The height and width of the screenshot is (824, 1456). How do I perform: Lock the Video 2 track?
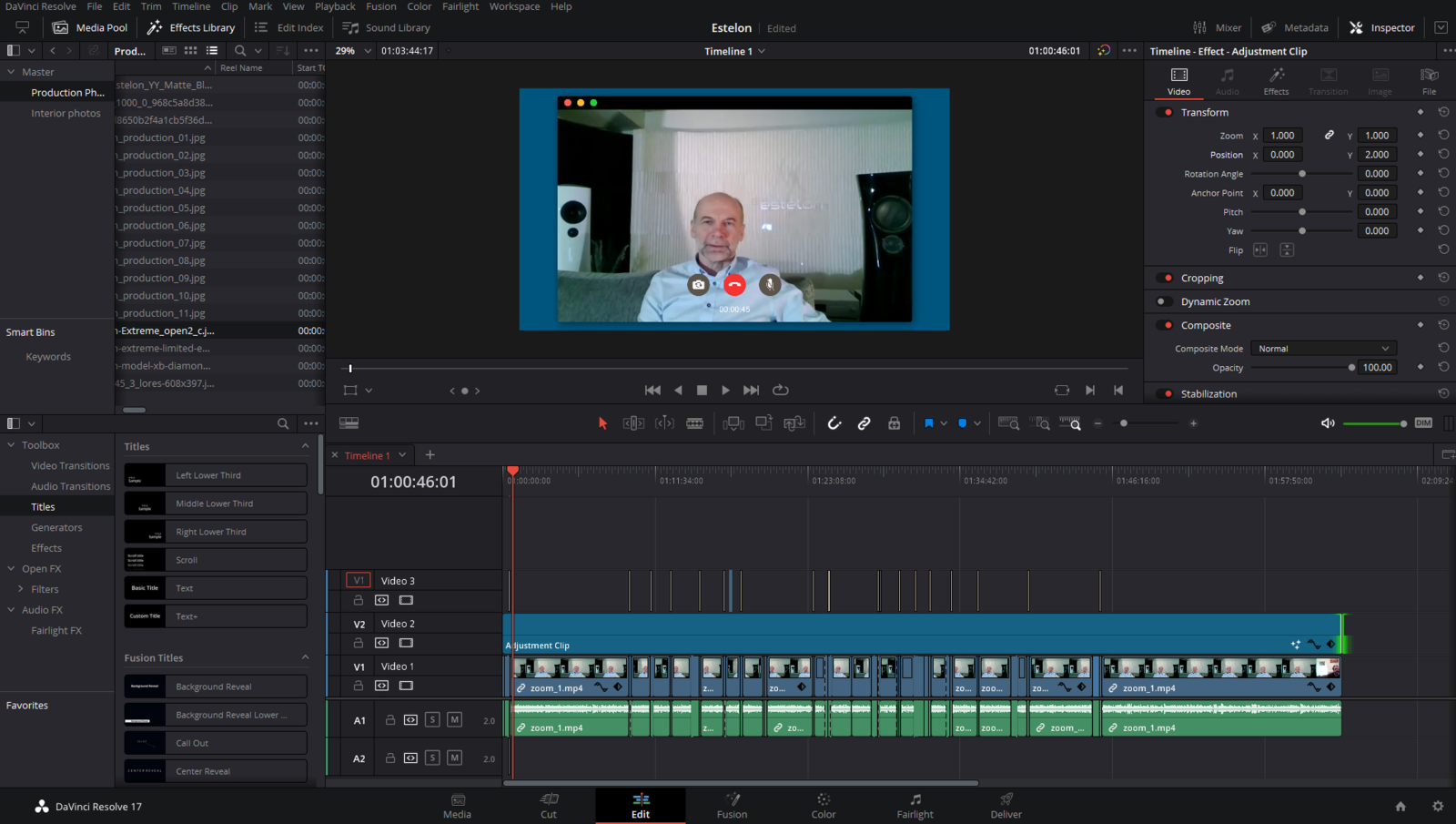pos(359,644)
